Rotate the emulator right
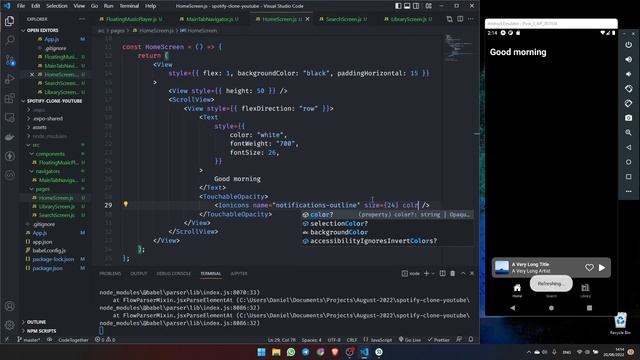Viewport: 640px width, 360px height. point(629,103)
